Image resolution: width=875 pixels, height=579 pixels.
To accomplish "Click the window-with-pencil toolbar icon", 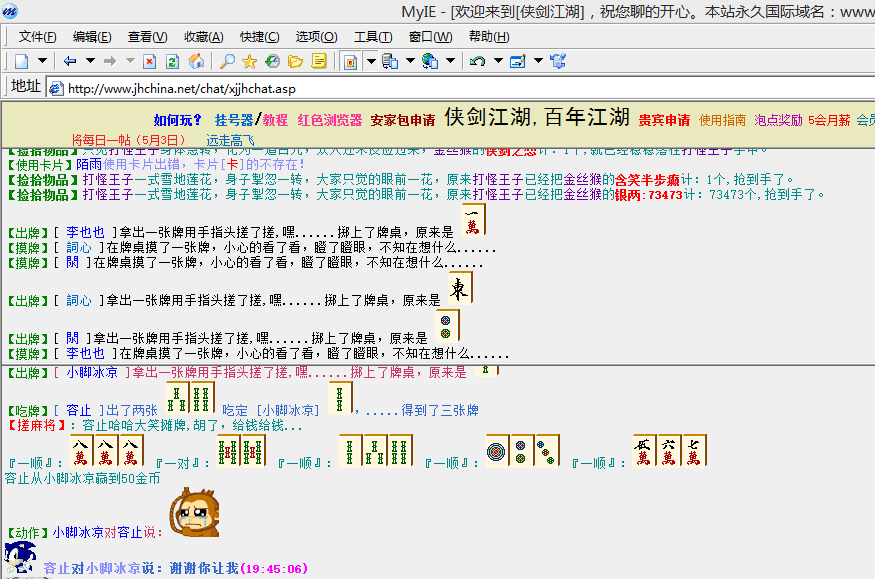I will 518,61.
